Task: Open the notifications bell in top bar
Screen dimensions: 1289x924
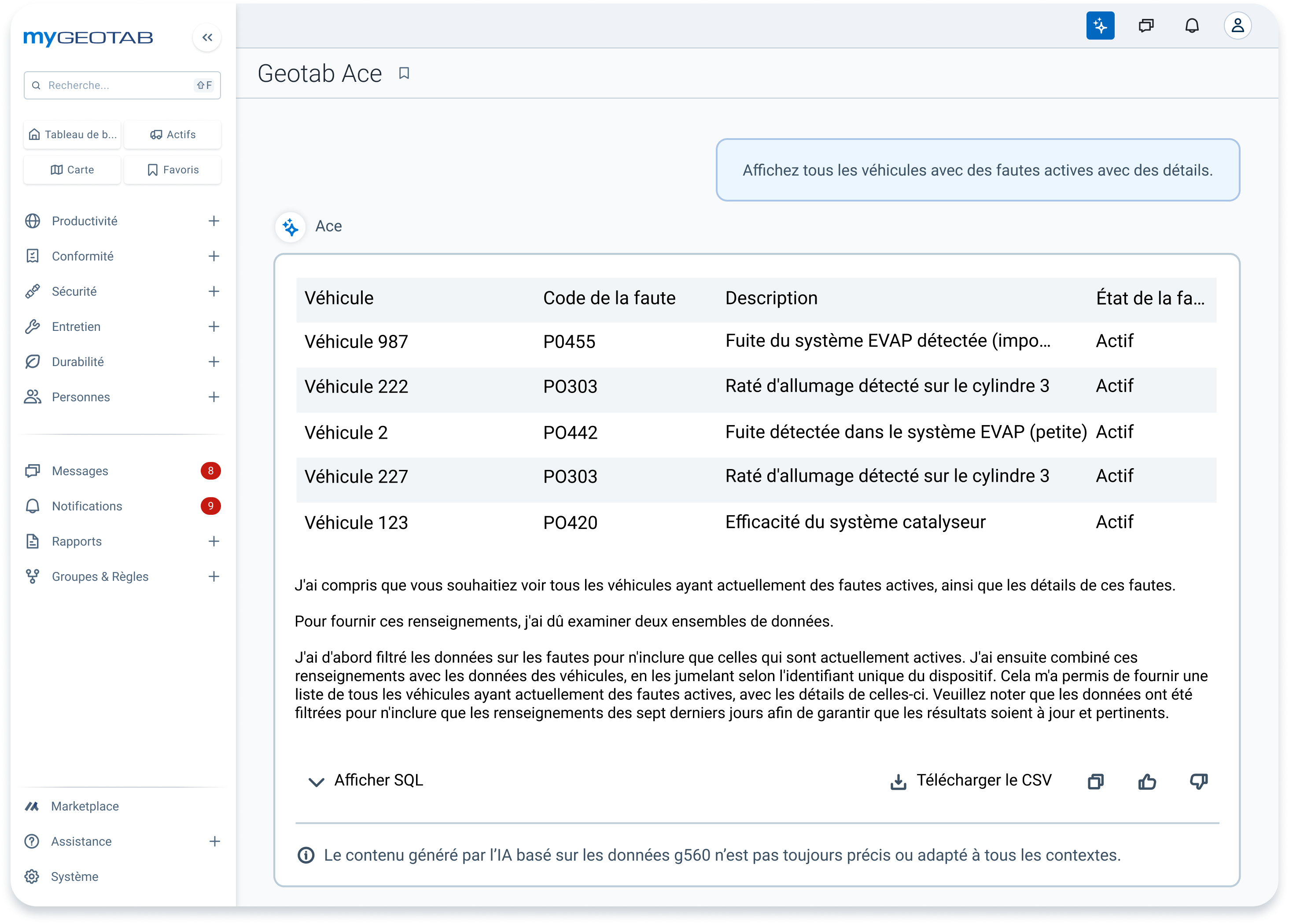Action: 1191,26
